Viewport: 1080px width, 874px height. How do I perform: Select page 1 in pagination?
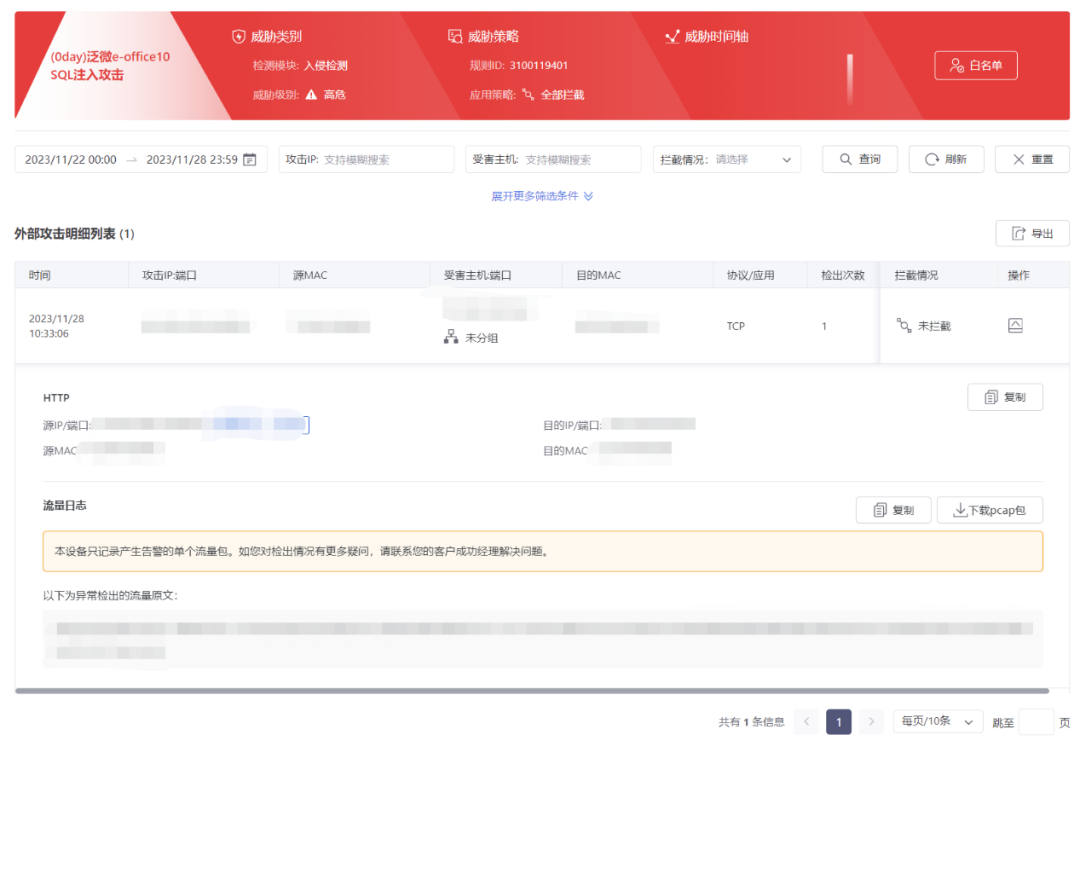(x=839, y=722)
